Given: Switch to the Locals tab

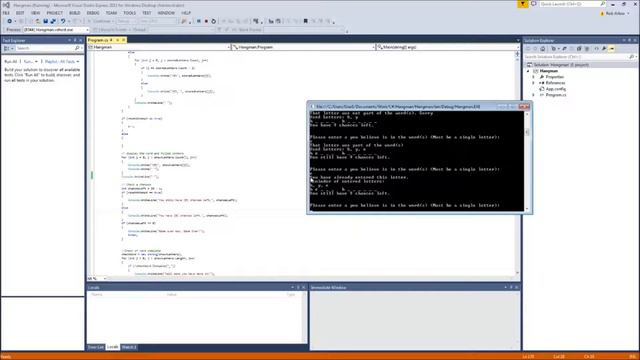Looking at the screenshot, I should click(x=113, y=347).
